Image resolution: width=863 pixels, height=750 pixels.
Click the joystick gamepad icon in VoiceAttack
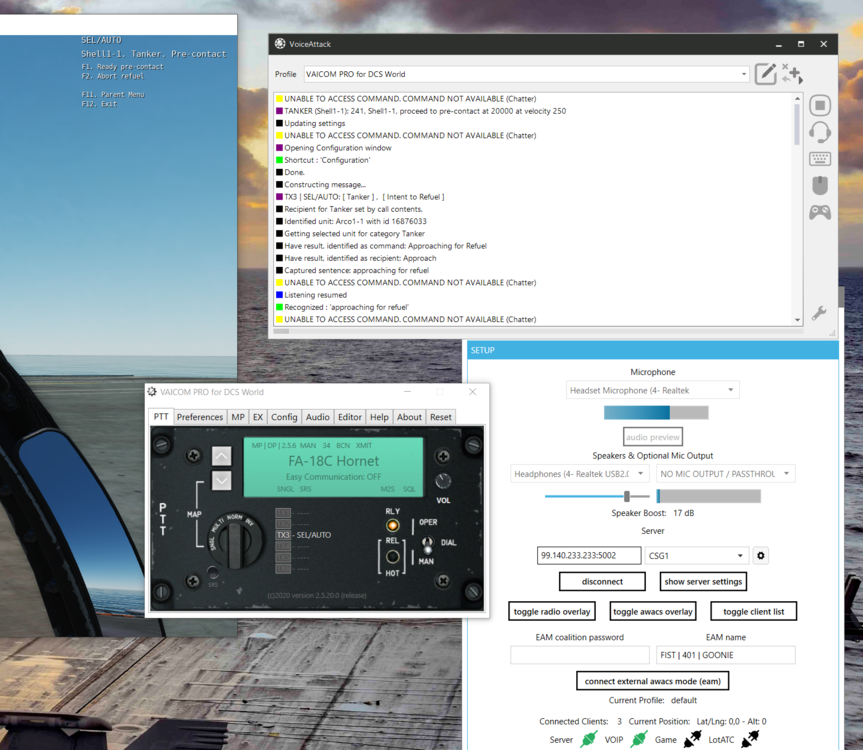click(x=820, y=212)
